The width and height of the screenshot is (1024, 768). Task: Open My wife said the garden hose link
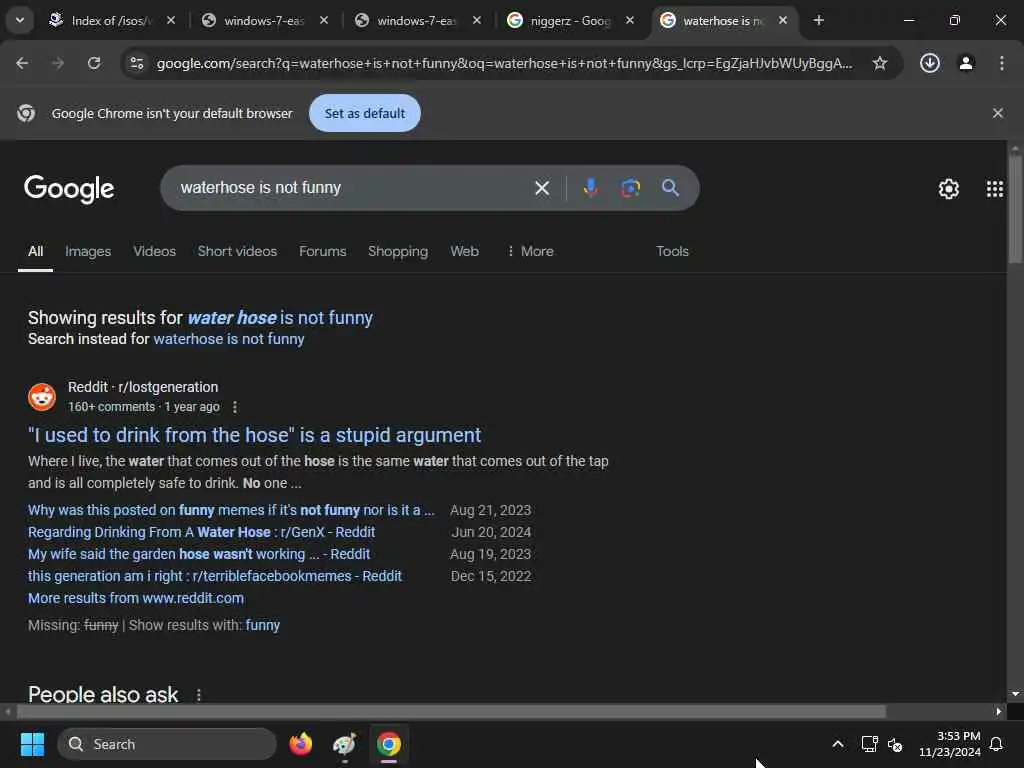pos(199,554)
